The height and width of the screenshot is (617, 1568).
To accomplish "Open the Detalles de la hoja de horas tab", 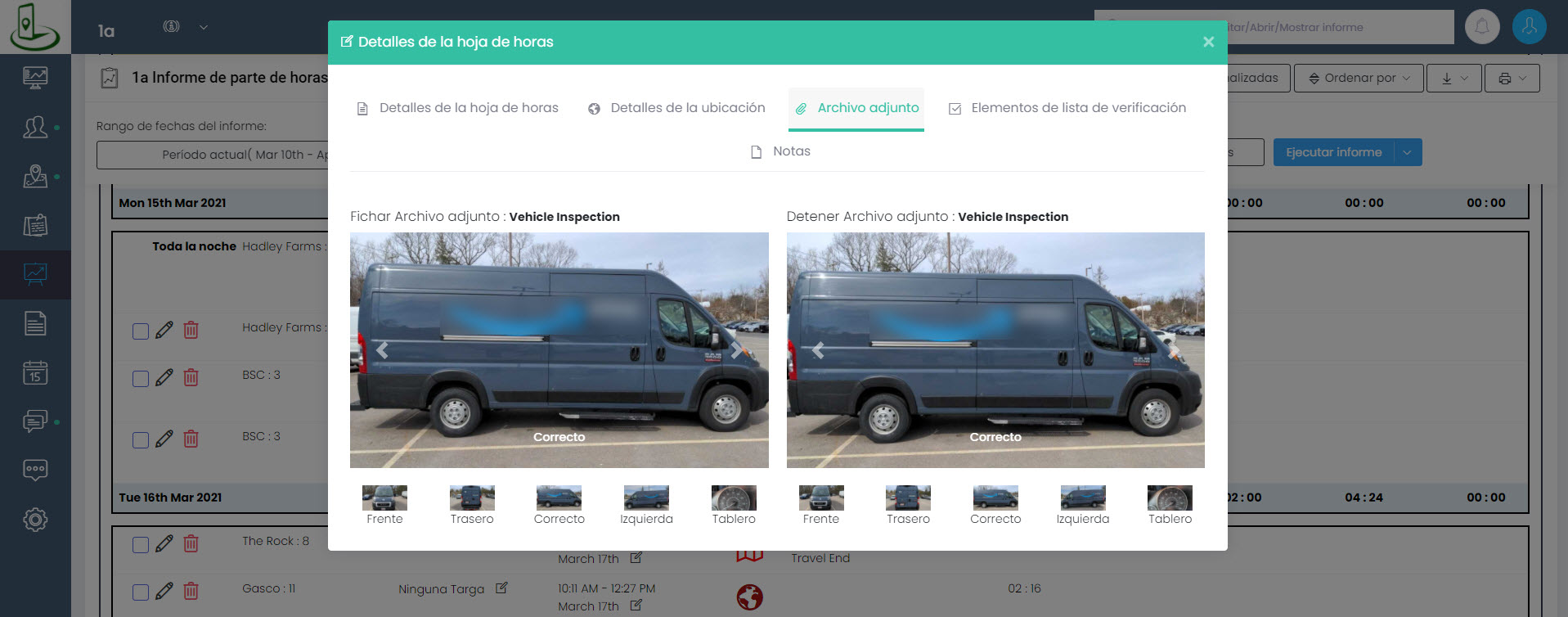I will coord(458,108).
